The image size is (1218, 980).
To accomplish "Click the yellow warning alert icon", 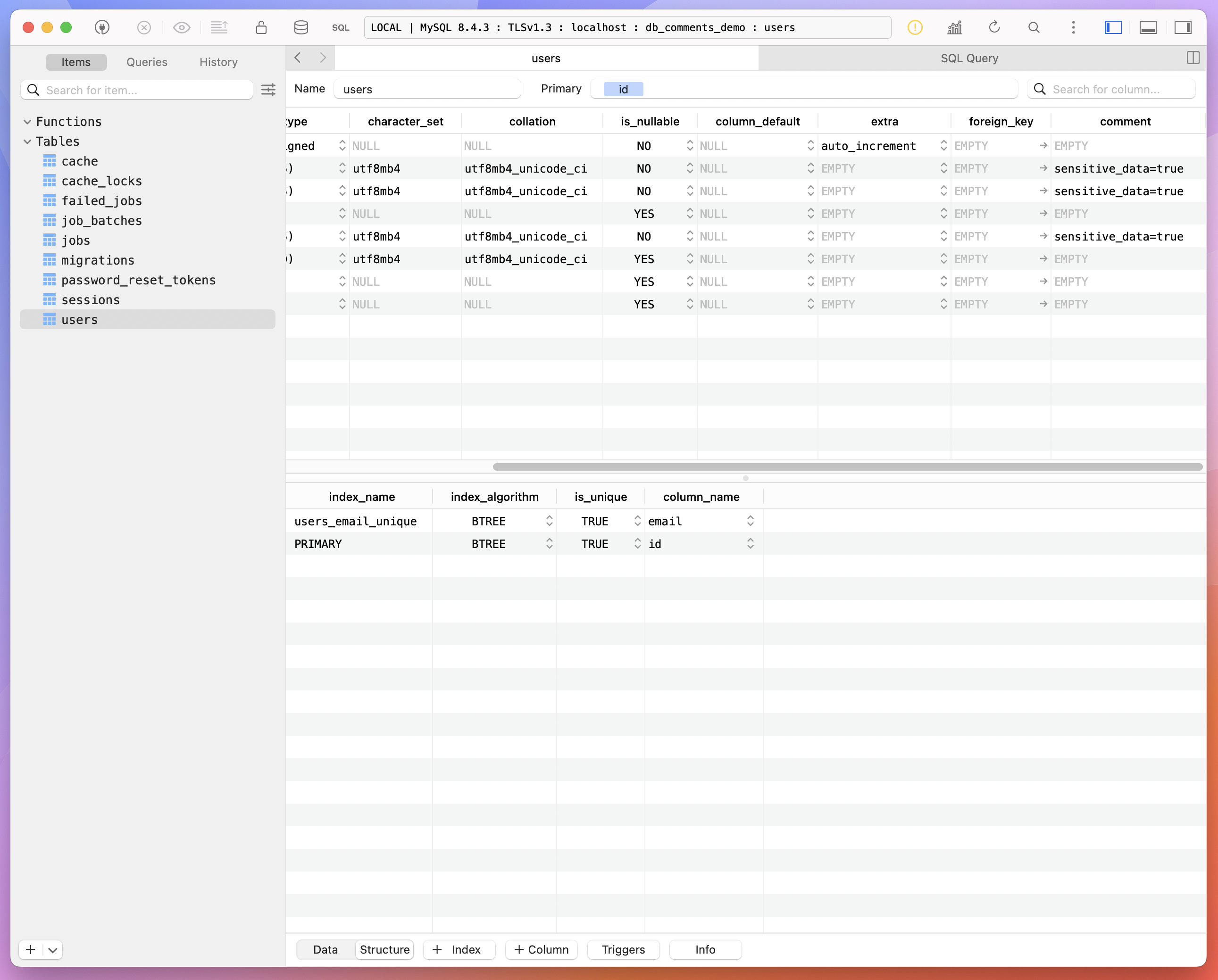I will [915, 27].
